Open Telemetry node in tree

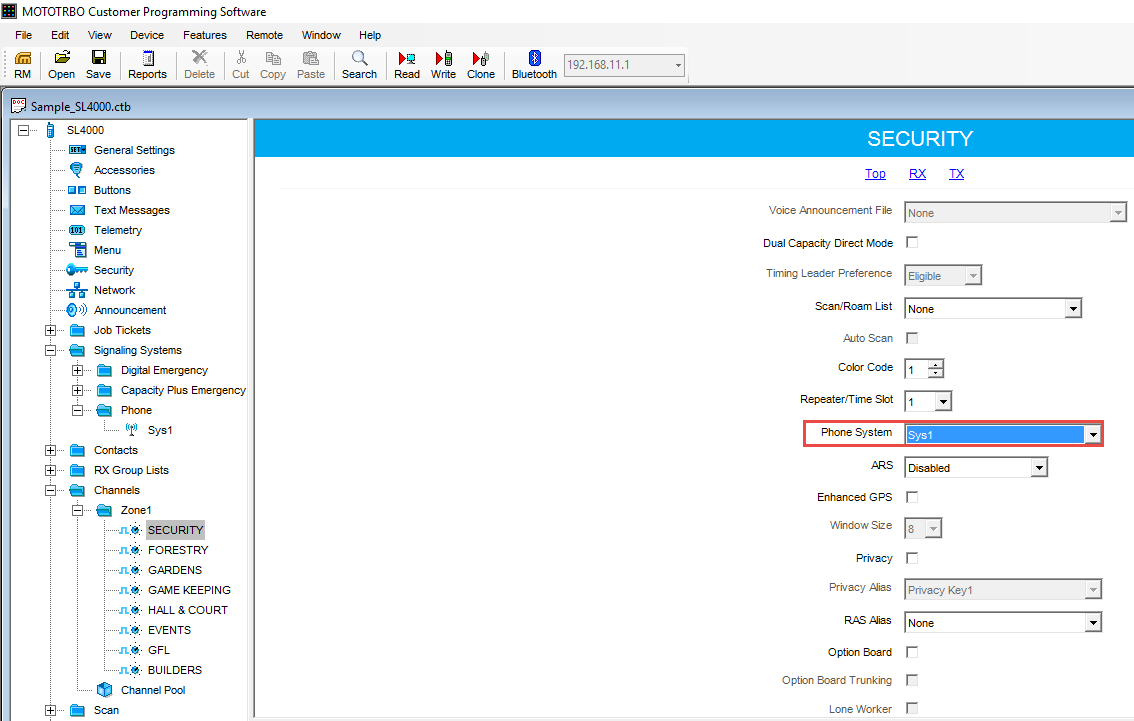tap(118, 230)
